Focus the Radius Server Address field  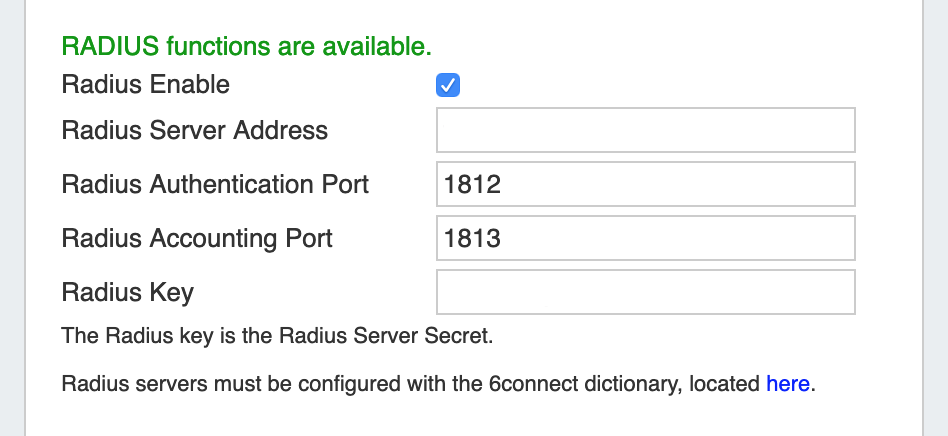pyautogui.click(x=645, y=131)
